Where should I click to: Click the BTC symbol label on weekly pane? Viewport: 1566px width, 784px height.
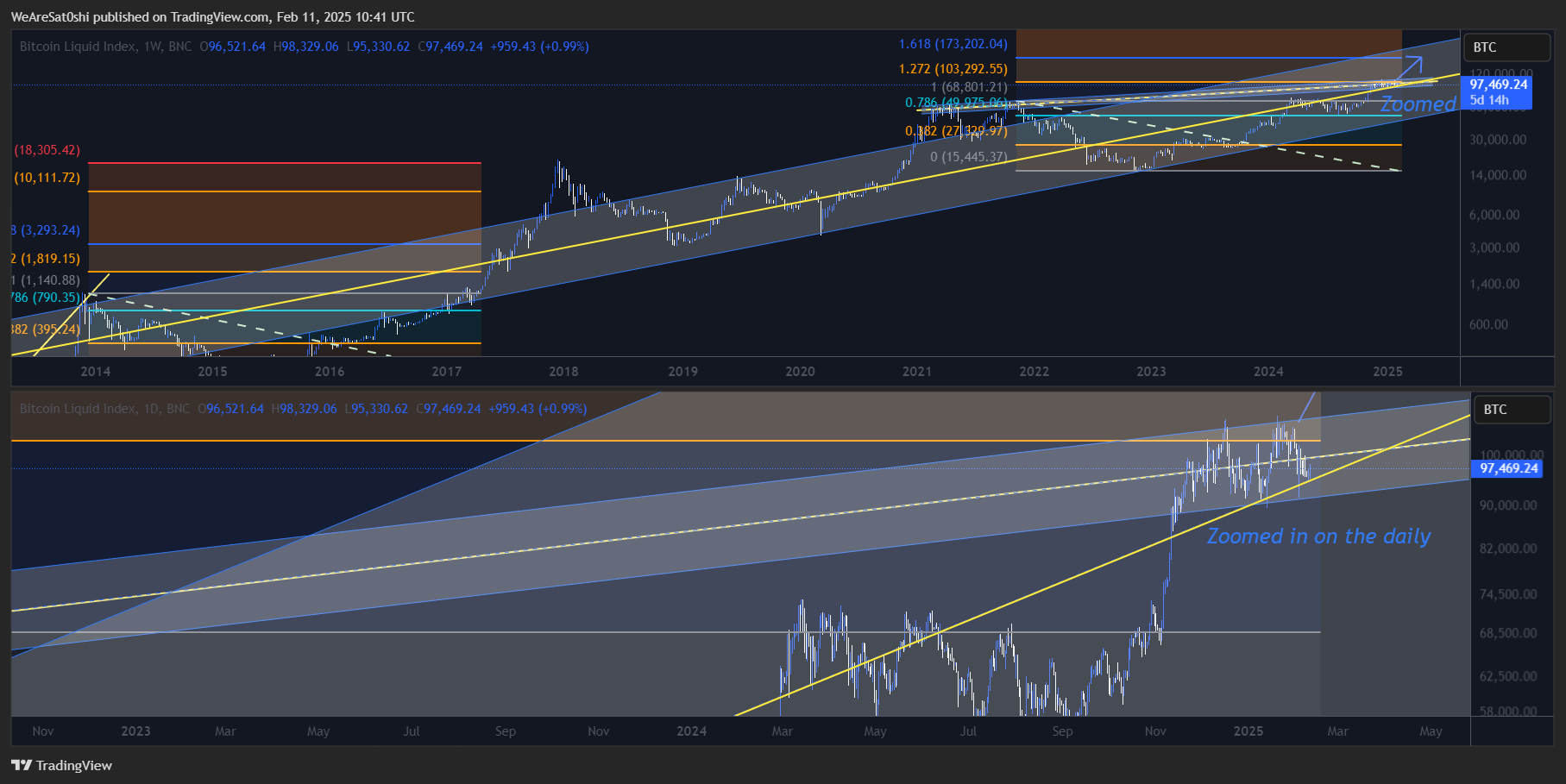pyautogui.click(x=1506, y=47)
